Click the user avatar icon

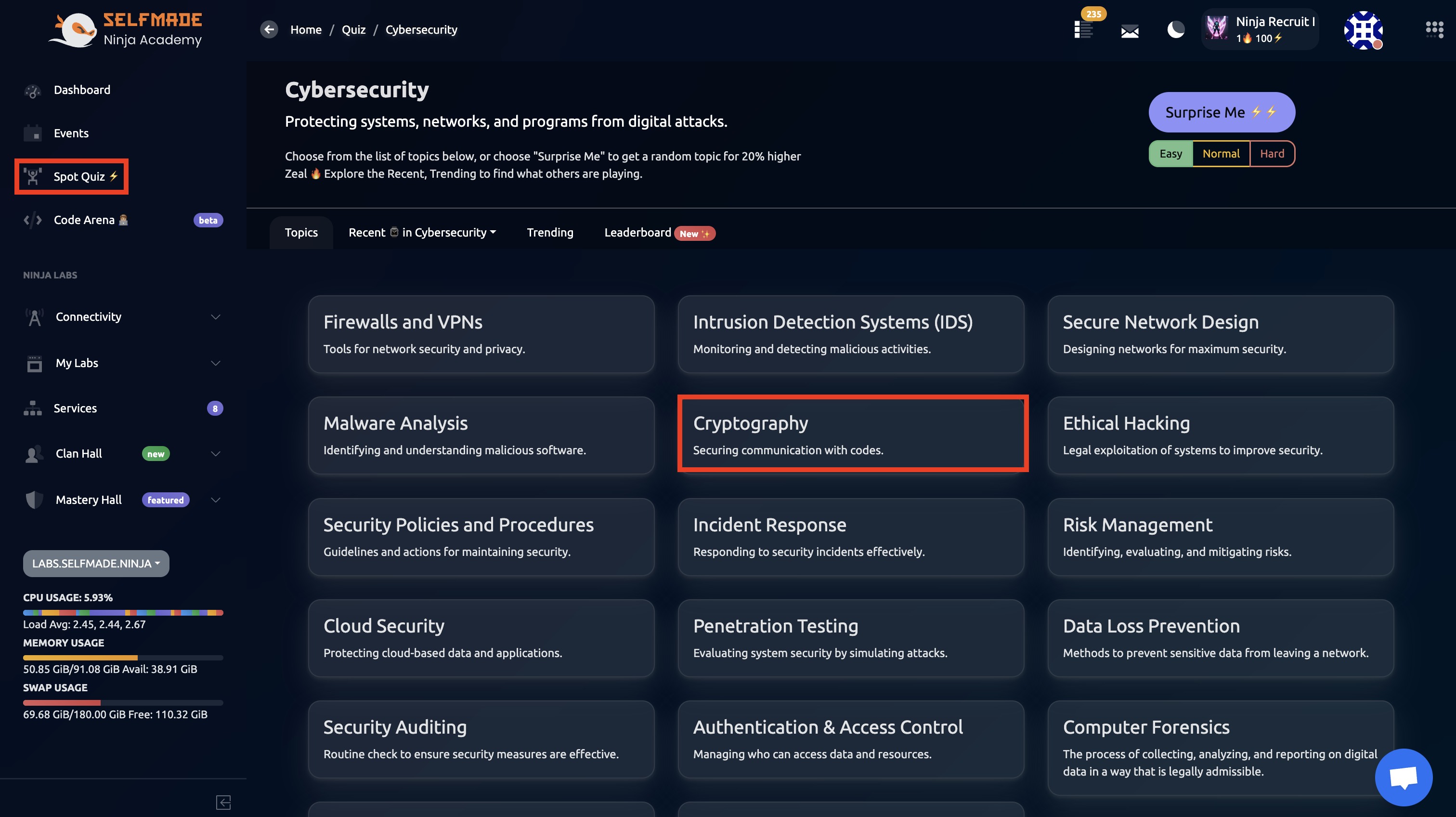click(1363, 30)
